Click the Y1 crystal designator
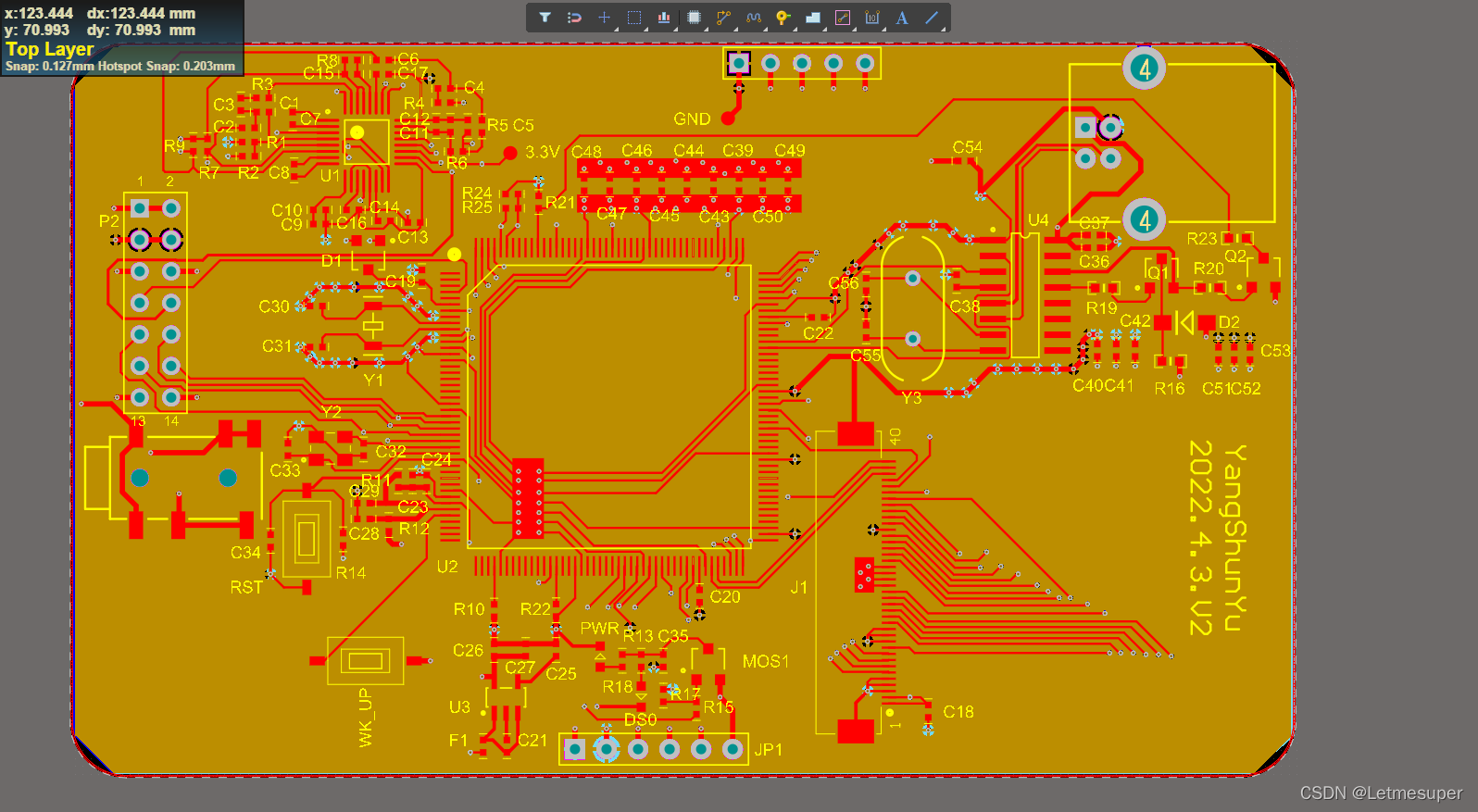The image size is (1478, 812). [x=373, y=380]
